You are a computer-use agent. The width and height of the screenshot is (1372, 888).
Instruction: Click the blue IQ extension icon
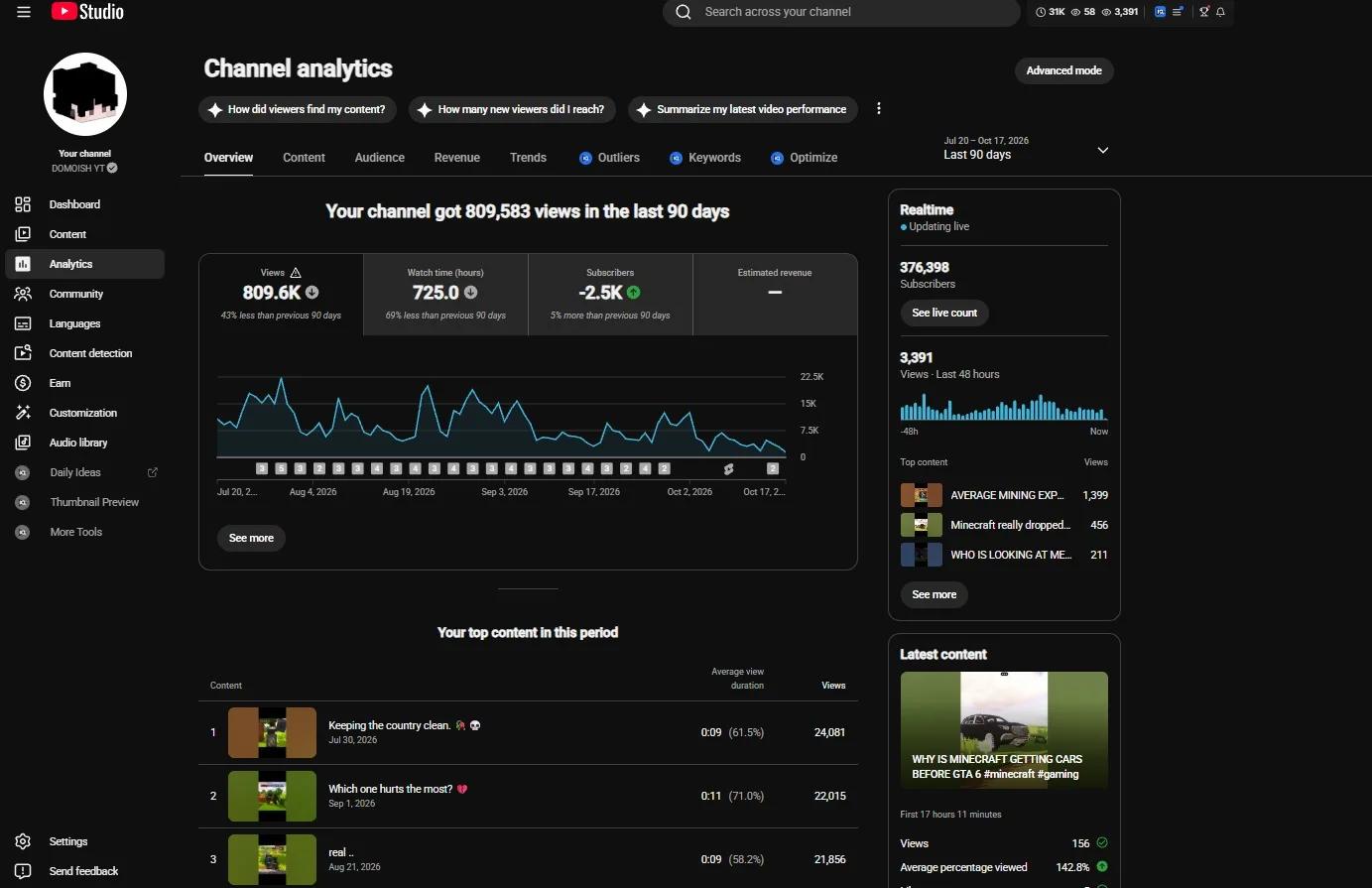[x=1160, y=12]
